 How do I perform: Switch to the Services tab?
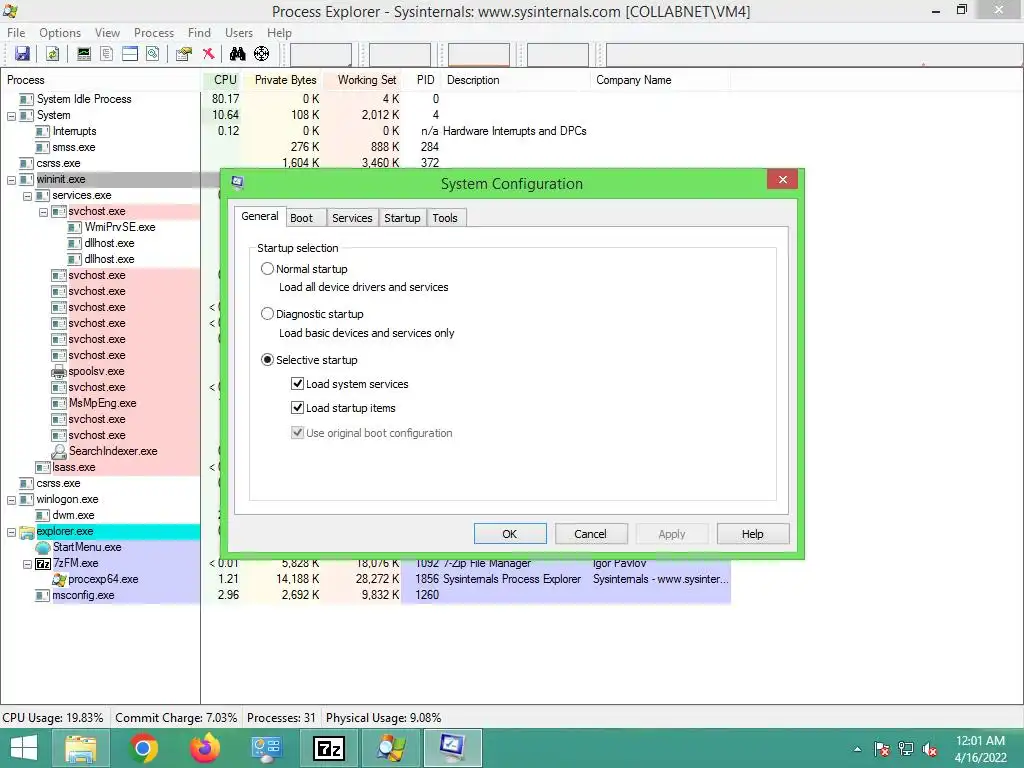(x=352, y=218)
